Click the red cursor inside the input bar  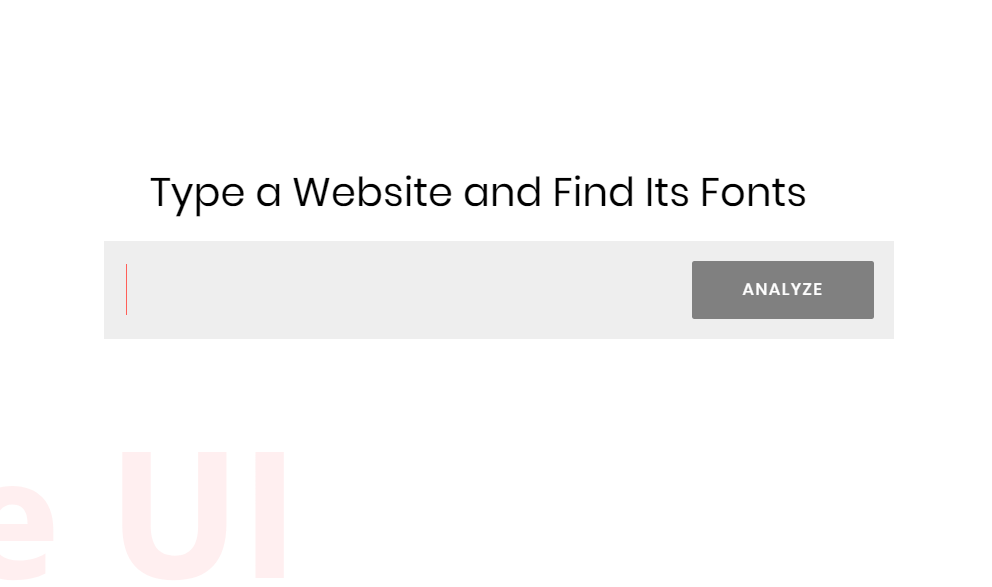tap(127, 290)
